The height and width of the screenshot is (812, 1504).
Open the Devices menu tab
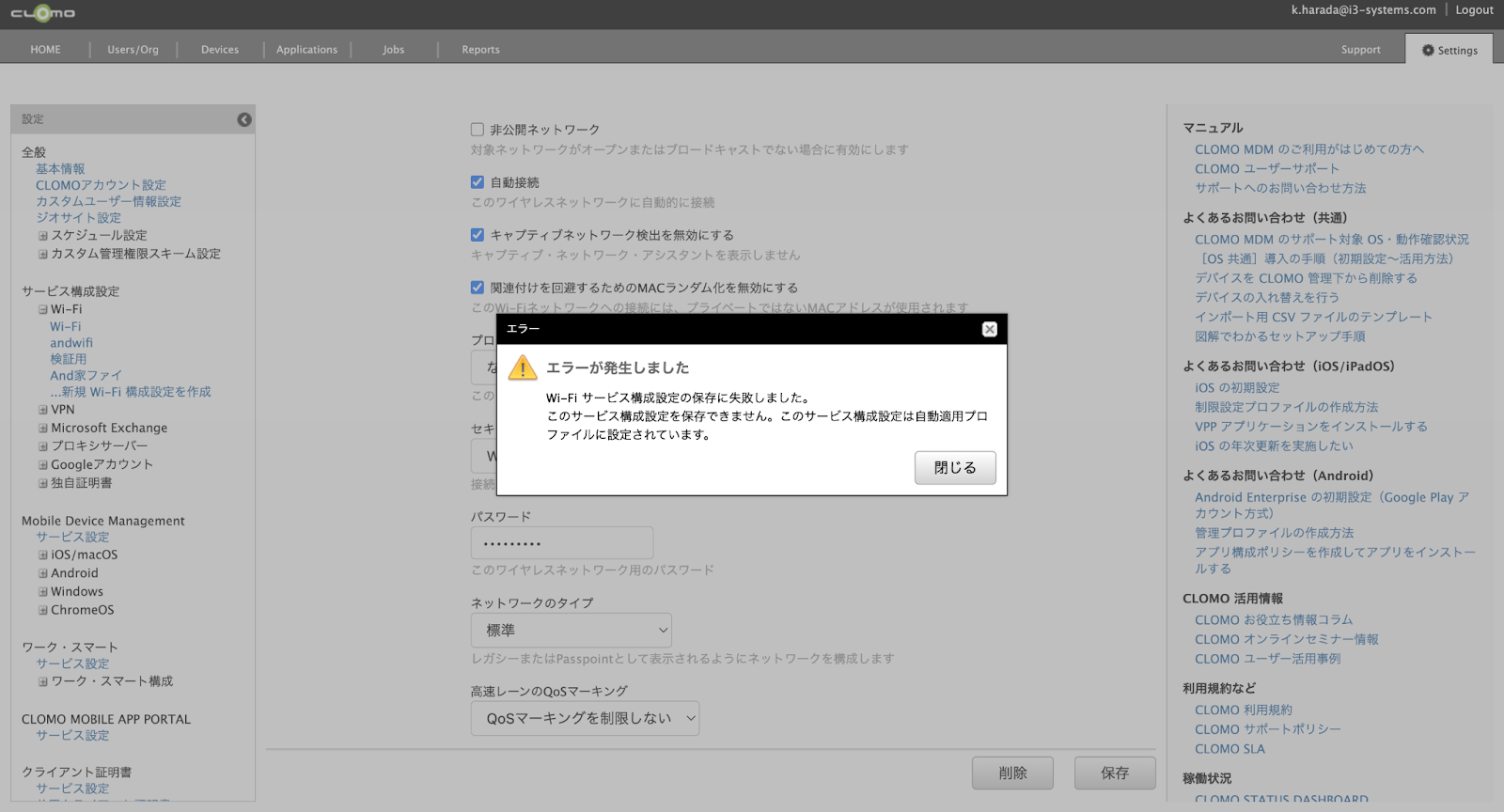coord(220,50)
